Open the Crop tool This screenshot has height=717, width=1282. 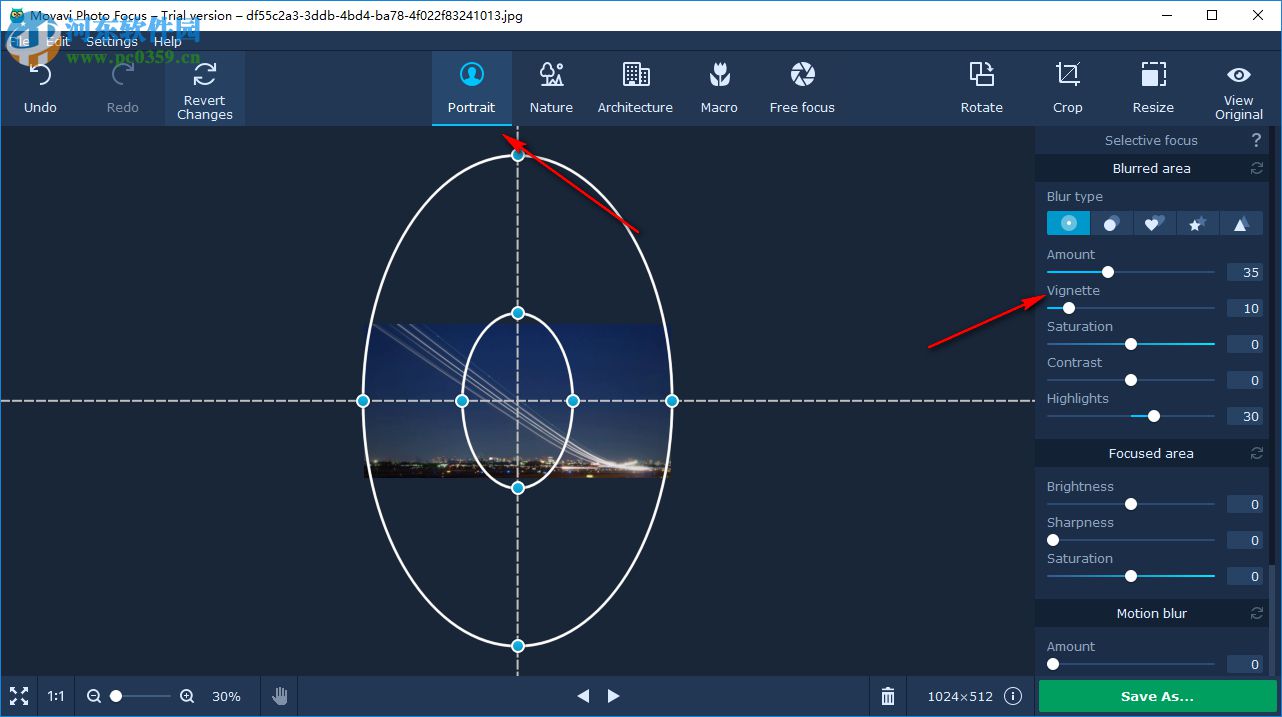pos(1067,88)
